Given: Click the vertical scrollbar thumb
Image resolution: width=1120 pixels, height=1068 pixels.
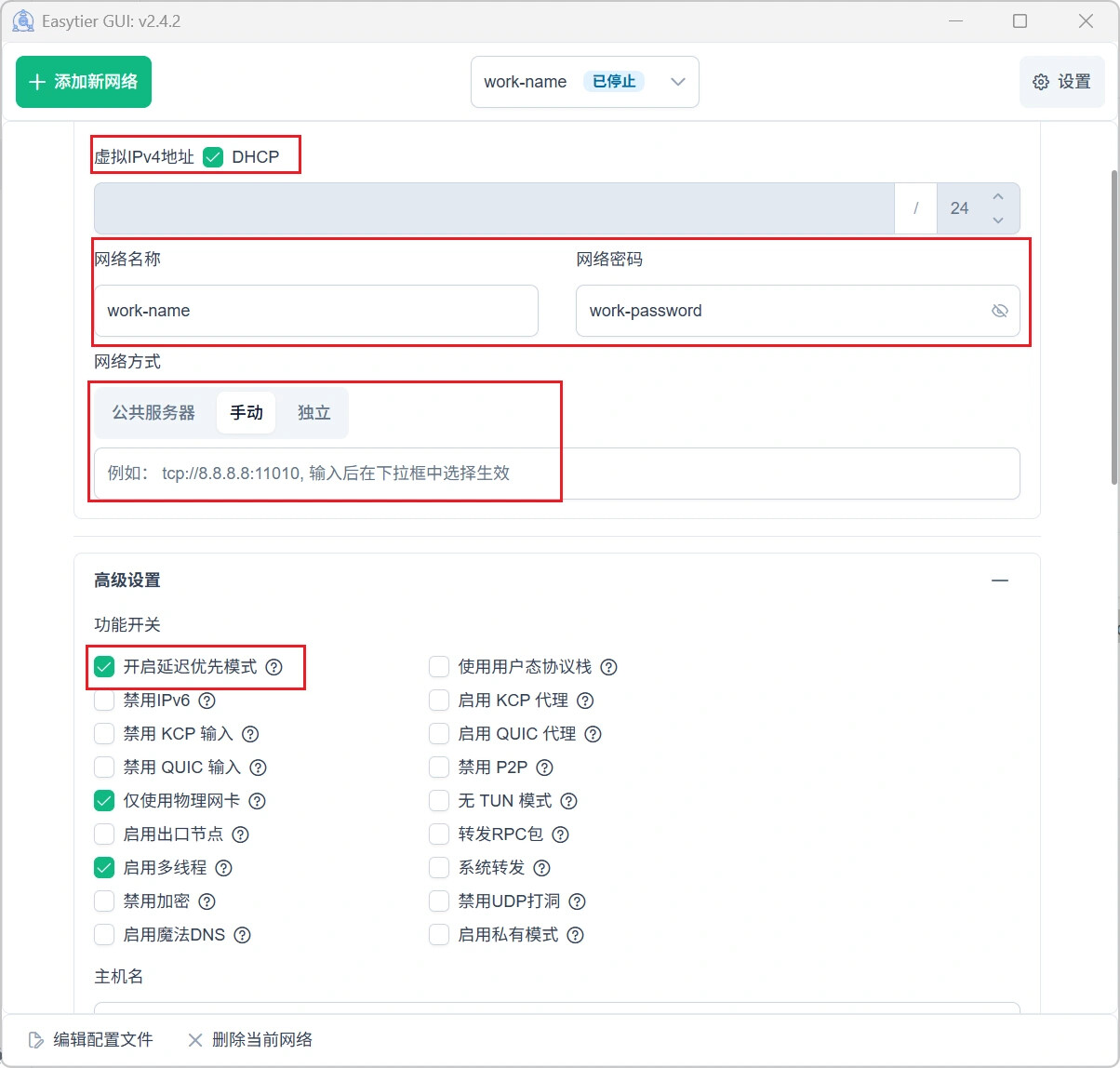Looking at the screenshot, I should (1114, 326).
